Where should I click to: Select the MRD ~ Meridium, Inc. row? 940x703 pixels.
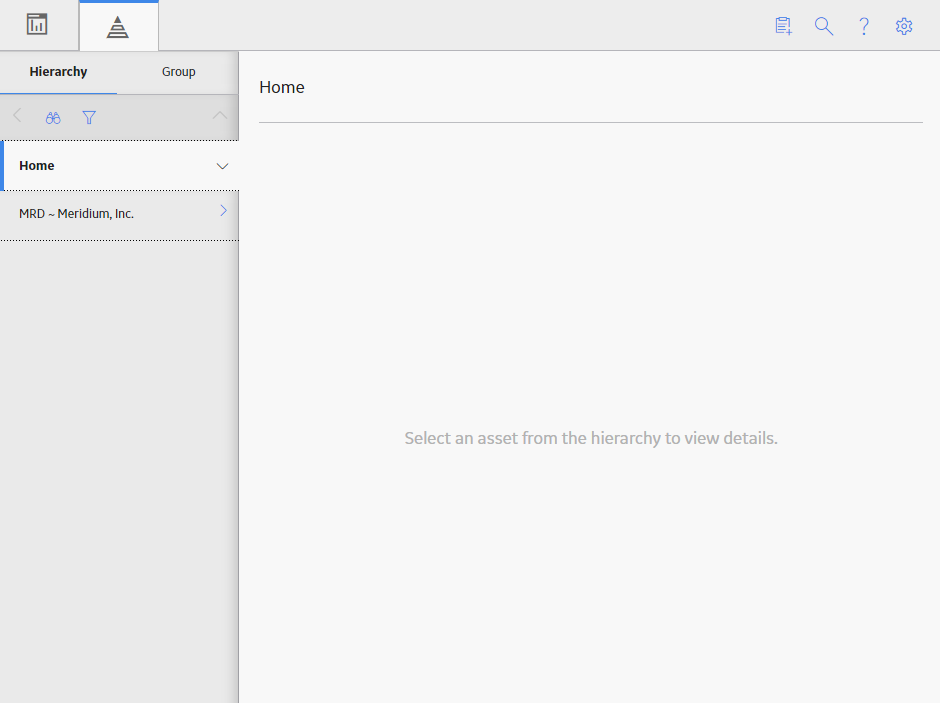[120, 216]
